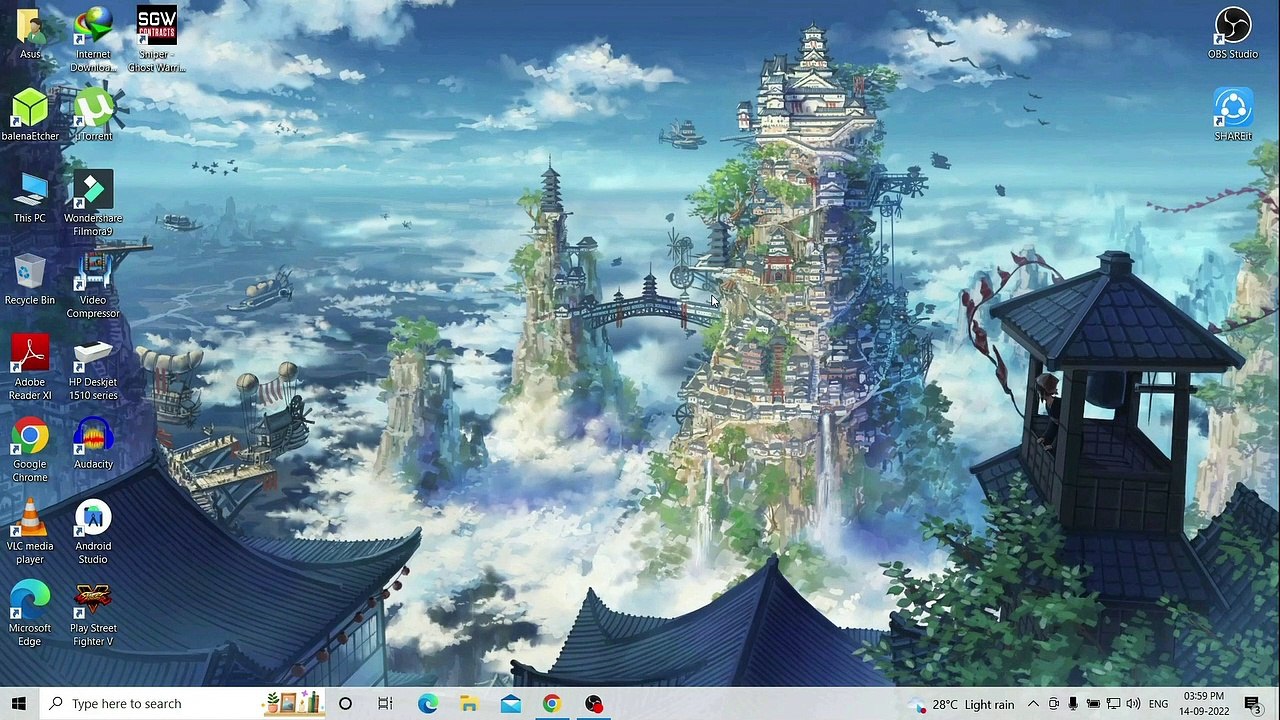Launch balenaEtcher from desktop

(30, 115)
